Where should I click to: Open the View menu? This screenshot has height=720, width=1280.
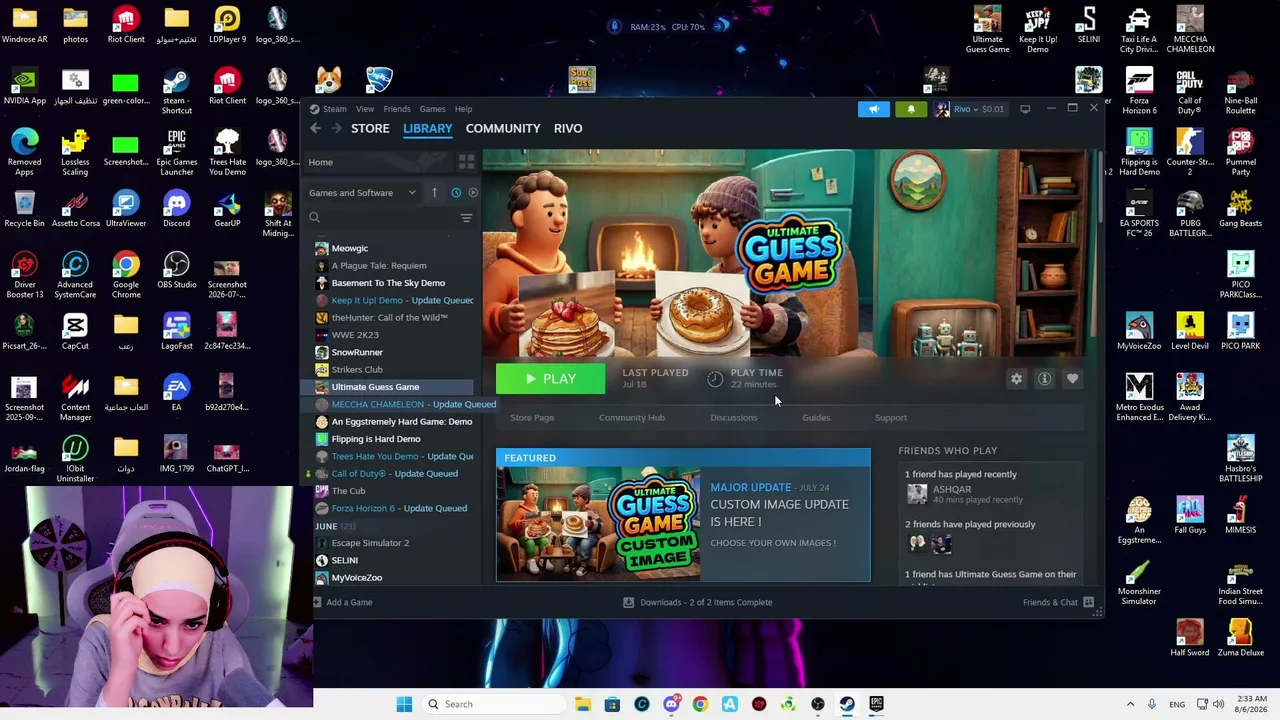pos(365,109)
